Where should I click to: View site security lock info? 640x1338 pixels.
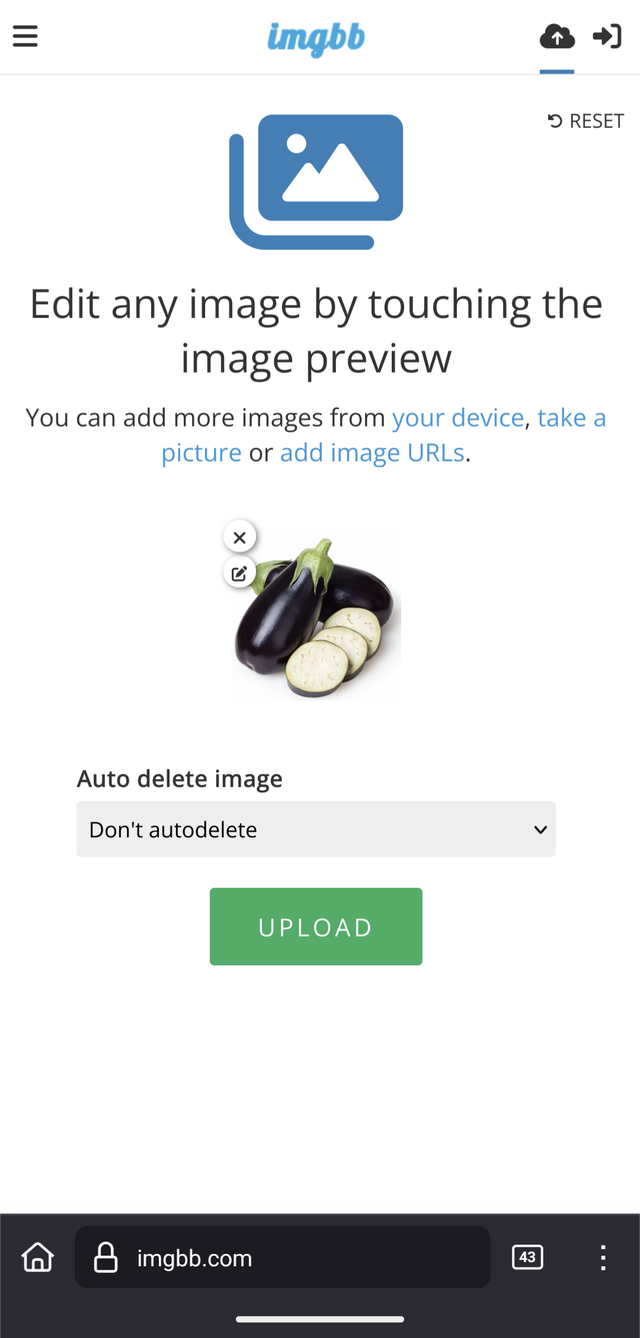[105, 1258]
